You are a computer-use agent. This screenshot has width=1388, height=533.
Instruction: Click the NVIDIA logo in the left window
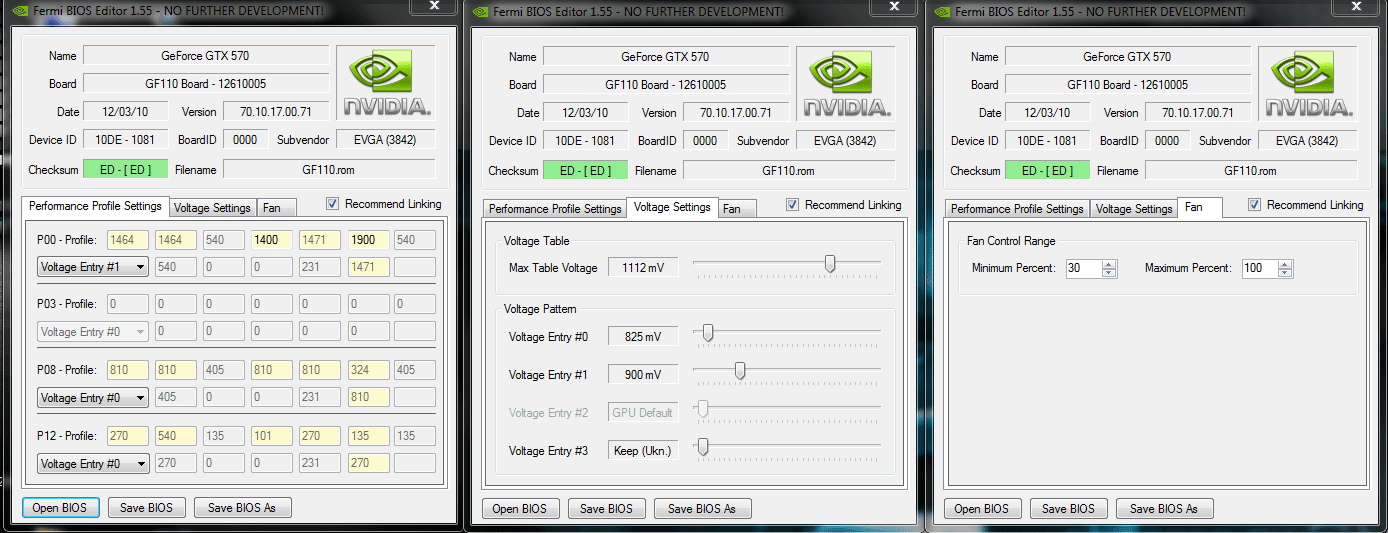(385, 83)
